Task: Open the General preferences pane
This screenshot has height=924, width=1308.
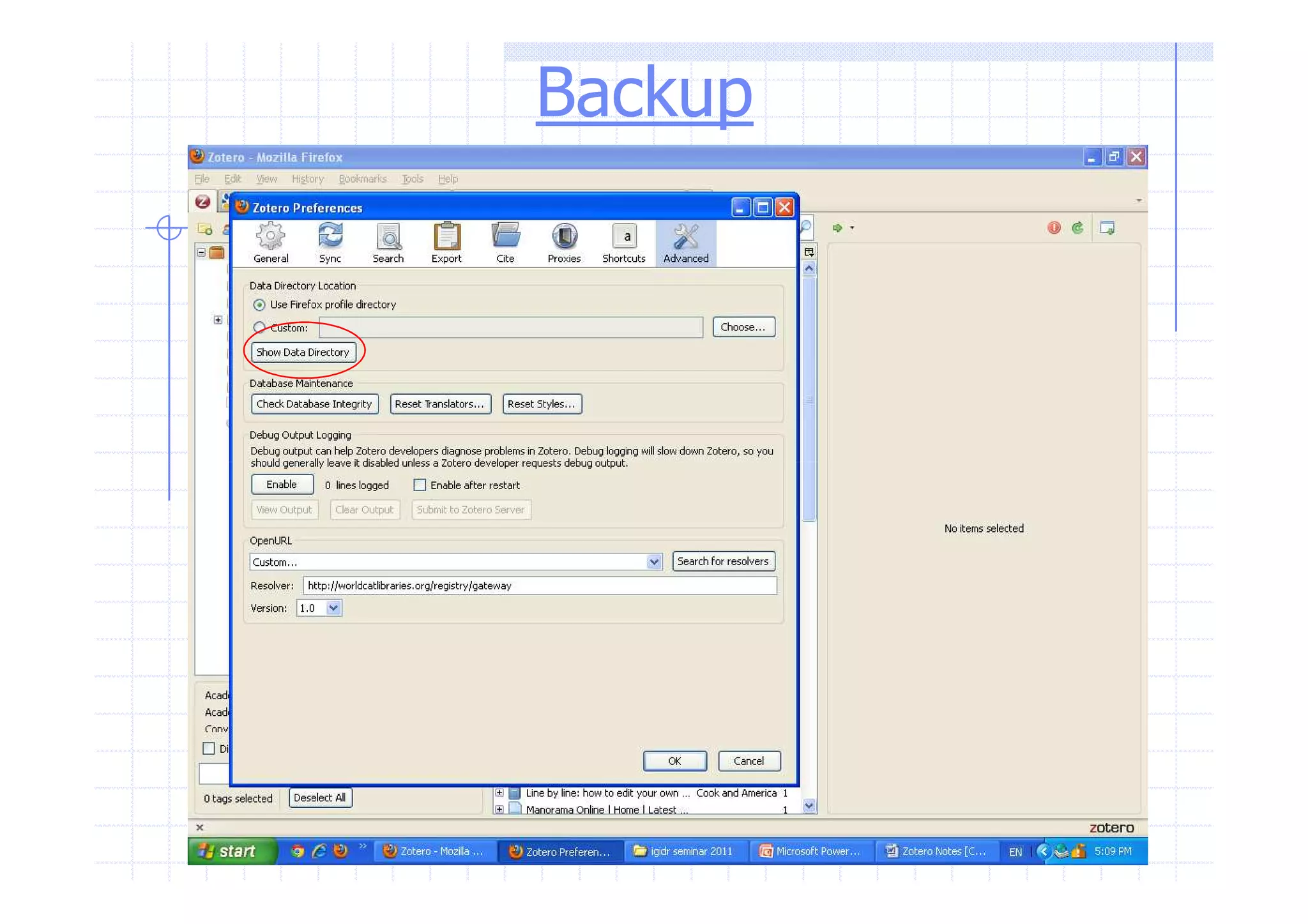Action: 271,243
